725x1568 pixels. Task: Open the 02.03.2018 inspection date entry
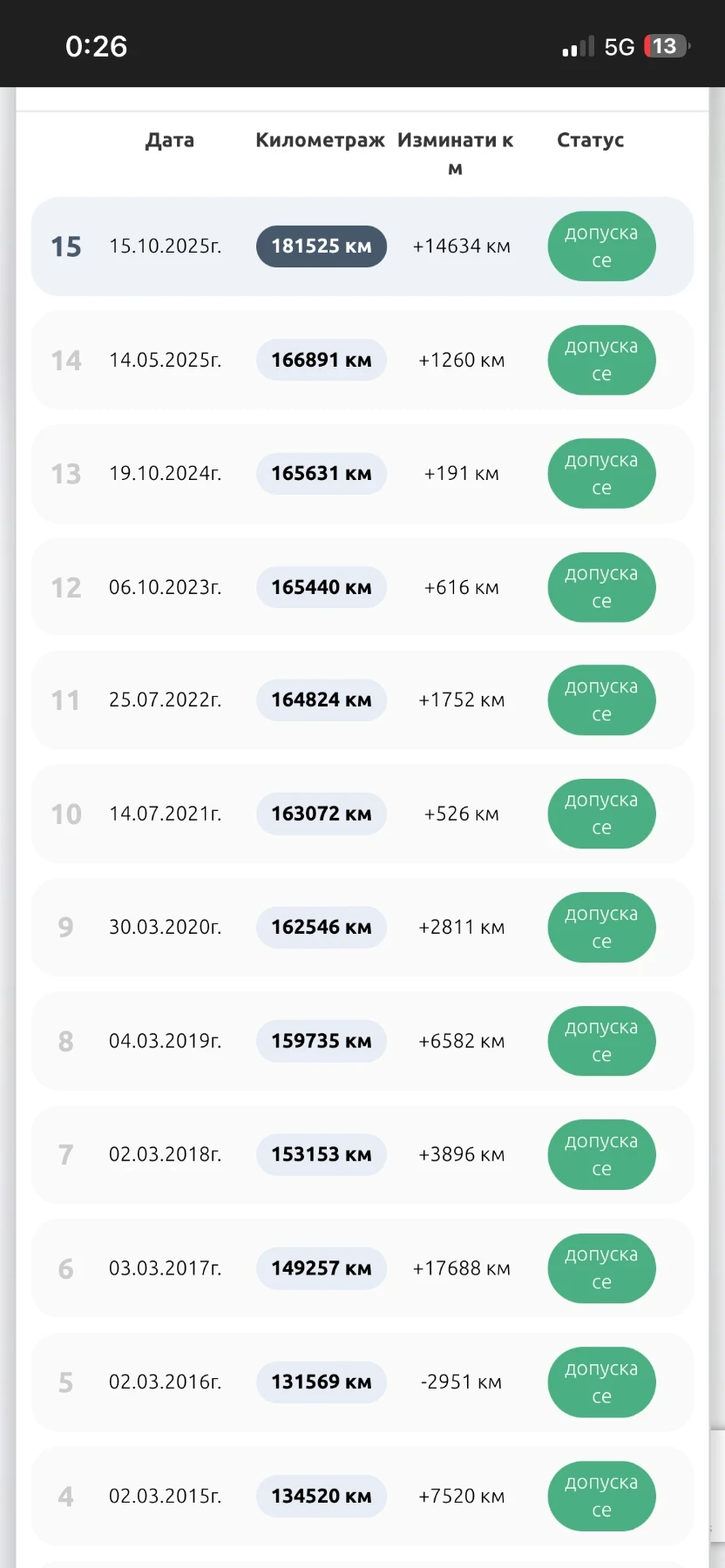[x=165, y=1154]
